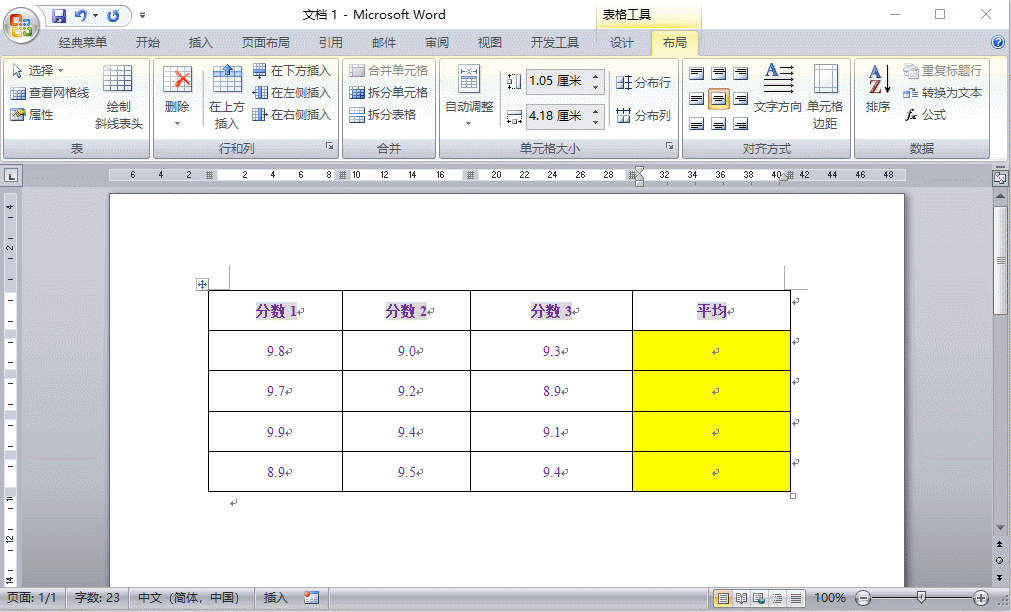
Task: Switch to Full Screen Reading view
Action: coord(741,598)
